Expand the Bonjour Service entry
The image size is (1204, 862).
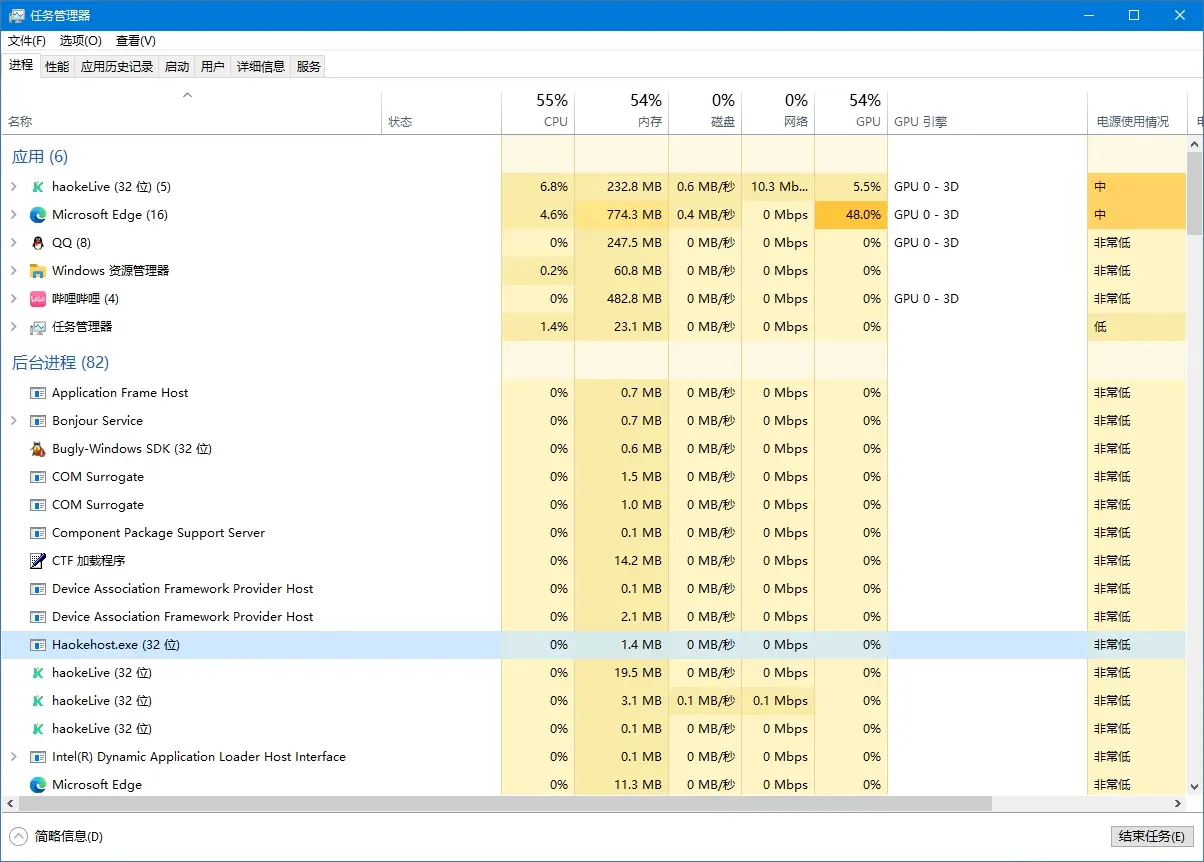[x=13, y=421]
